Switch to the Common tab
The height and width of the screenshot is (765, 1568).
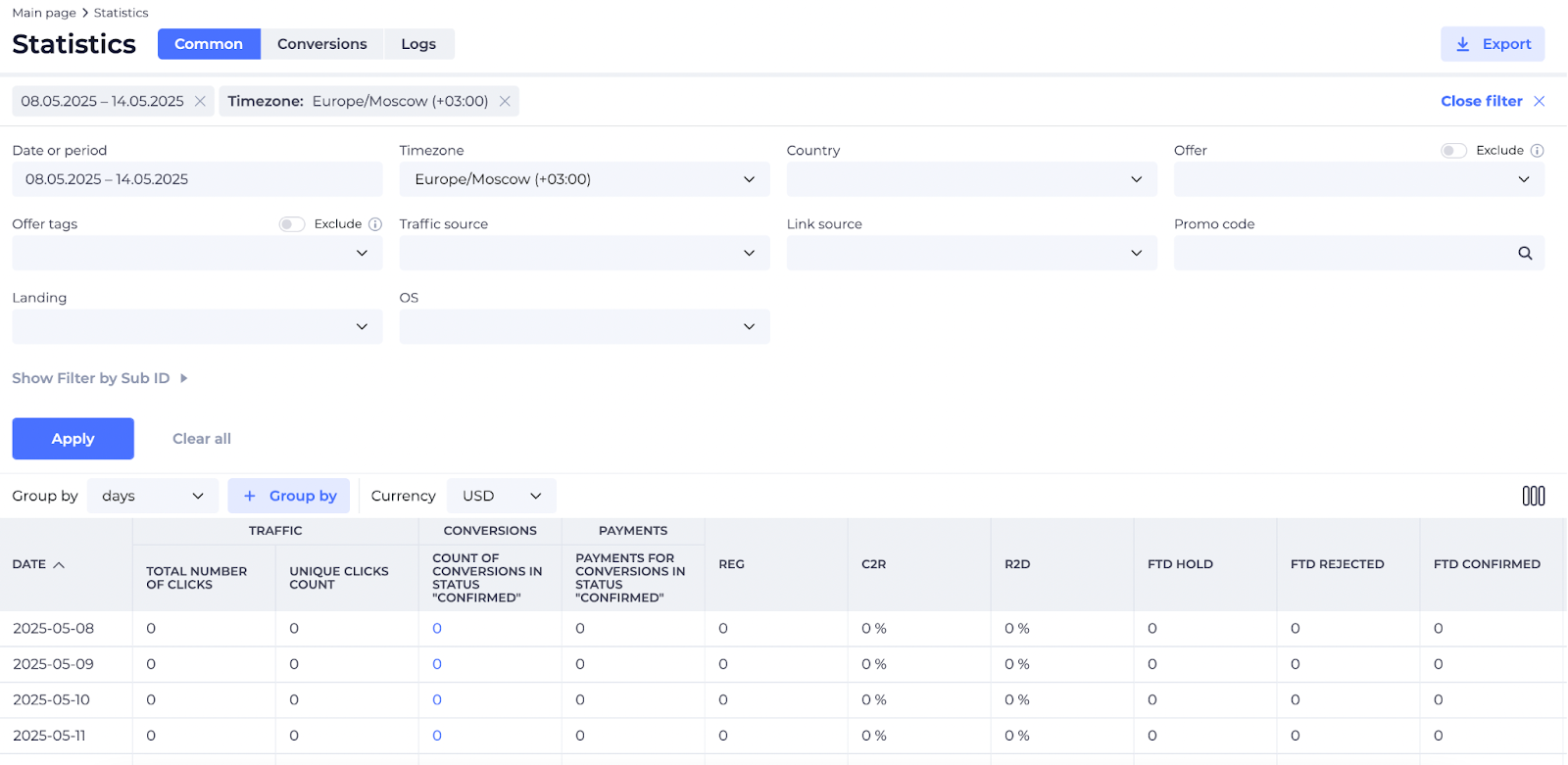tap(209, 44)
